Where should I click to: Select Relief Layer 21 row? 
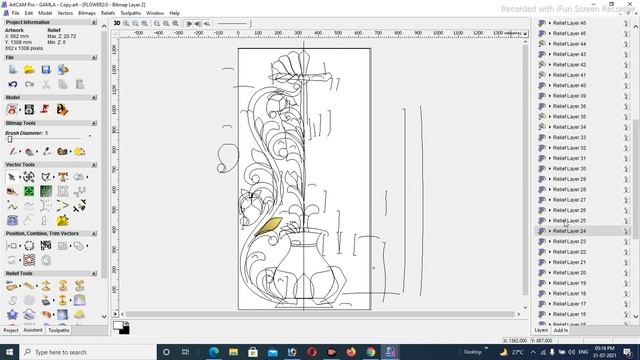582,262
